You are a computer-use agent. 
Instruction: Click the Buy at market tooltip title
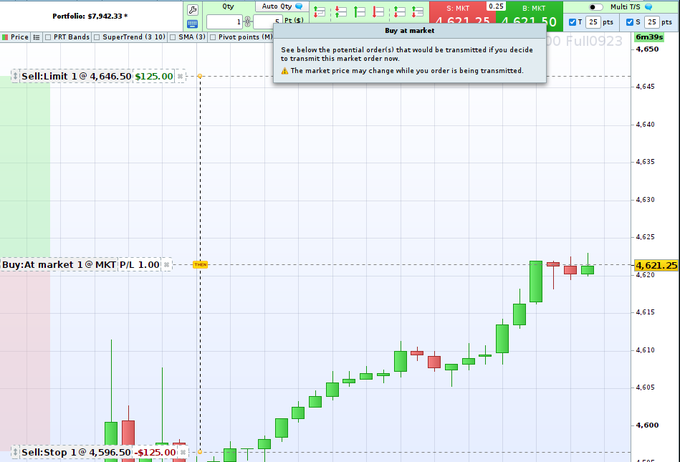[x=409, y=31]
